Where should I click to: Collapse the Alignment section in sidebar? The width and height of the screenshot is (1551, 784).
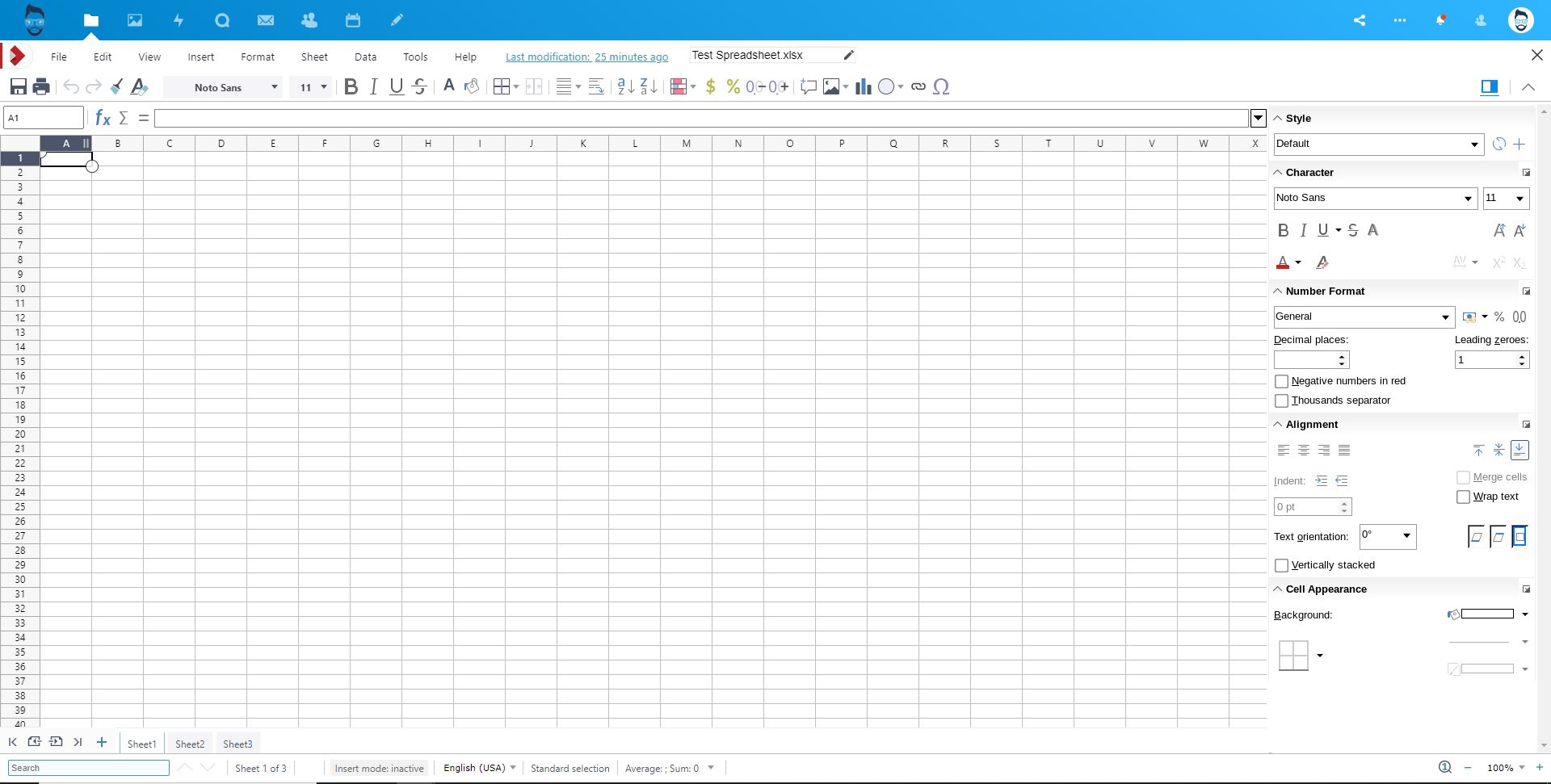click(1278, 424)
